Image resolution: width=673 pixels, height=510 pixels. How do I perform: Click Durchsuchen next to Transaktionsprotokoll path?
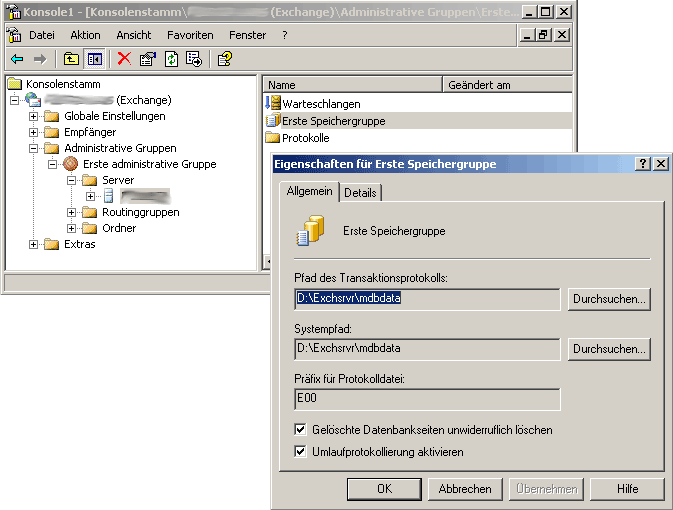point(609,298)
